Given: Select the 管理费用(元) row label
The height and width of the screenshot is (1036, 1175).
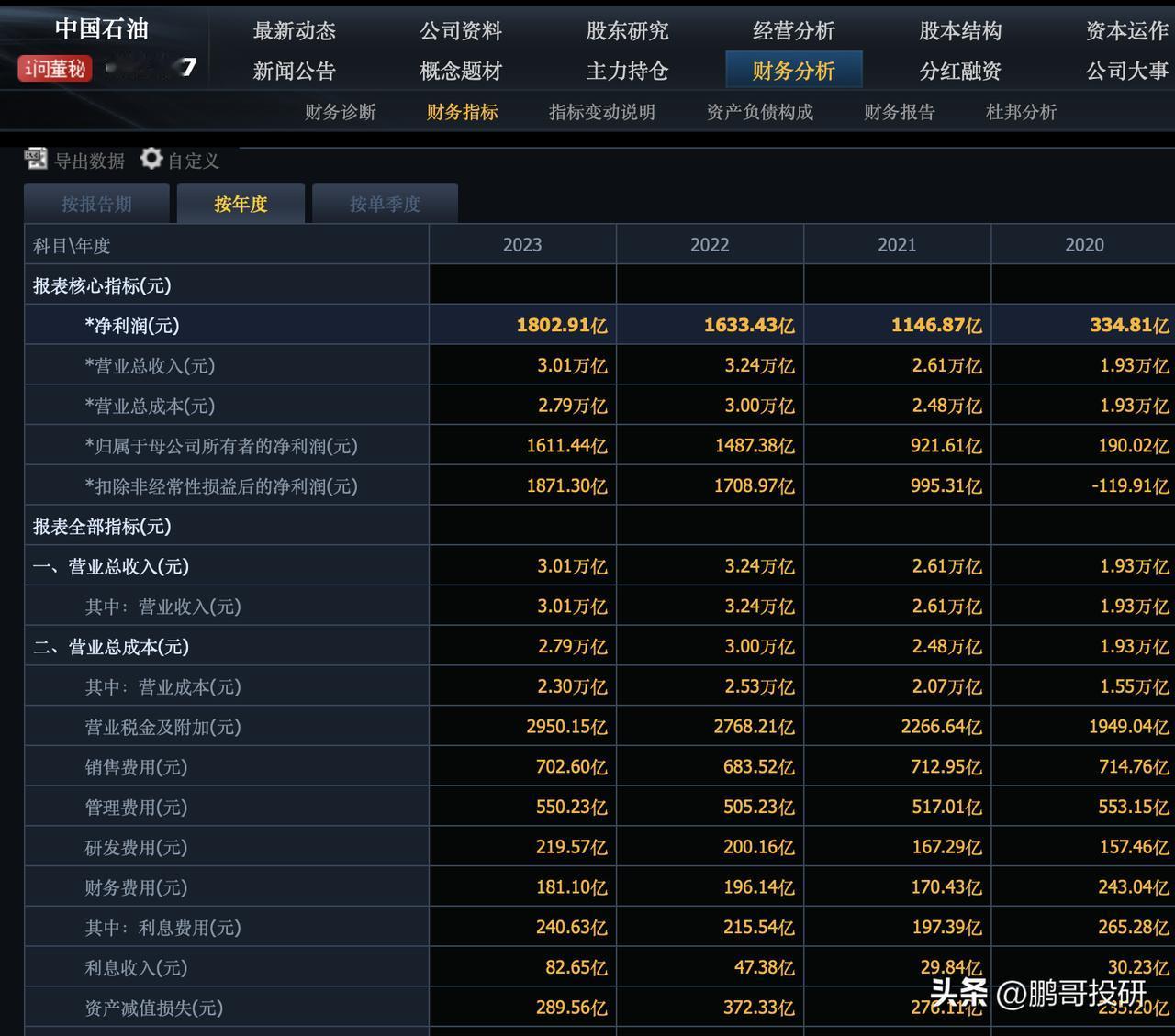Looking at the screenshot, I should [136, 808].
